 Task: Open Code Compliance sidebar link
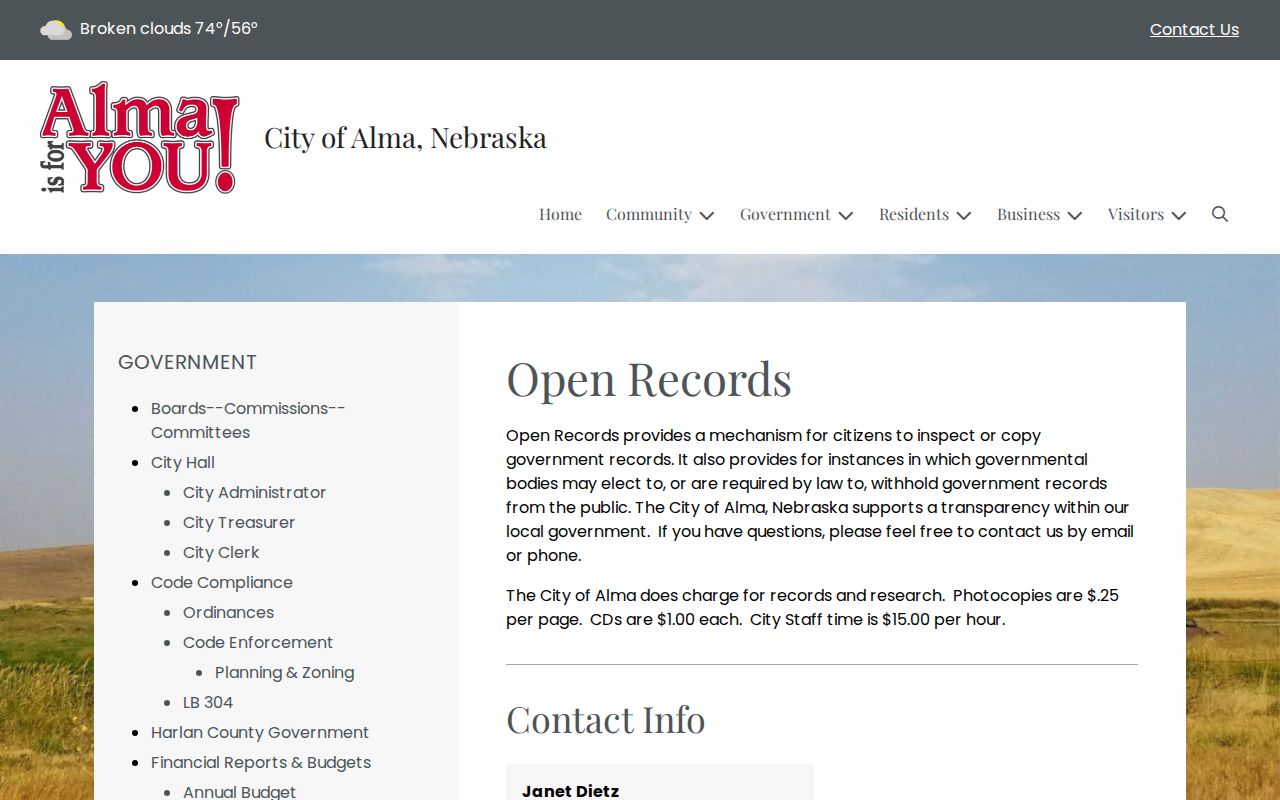pos(222,582)
